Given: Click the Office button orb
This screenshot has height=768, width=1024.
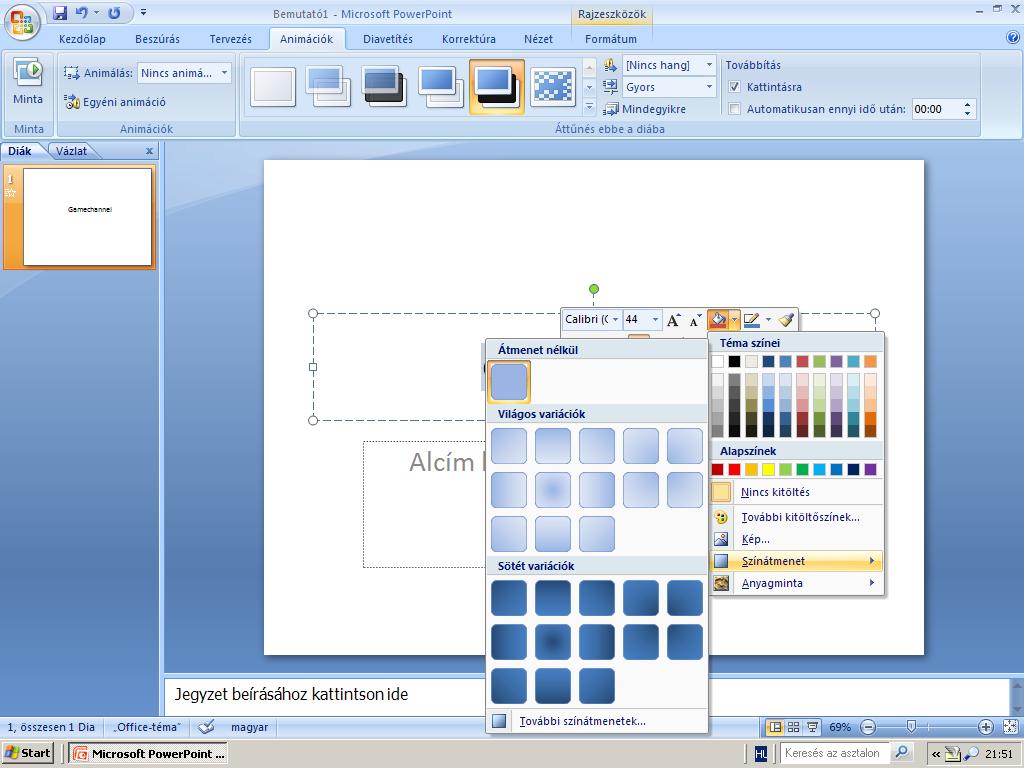Looking at the screenshot, I should coord(22,23).
